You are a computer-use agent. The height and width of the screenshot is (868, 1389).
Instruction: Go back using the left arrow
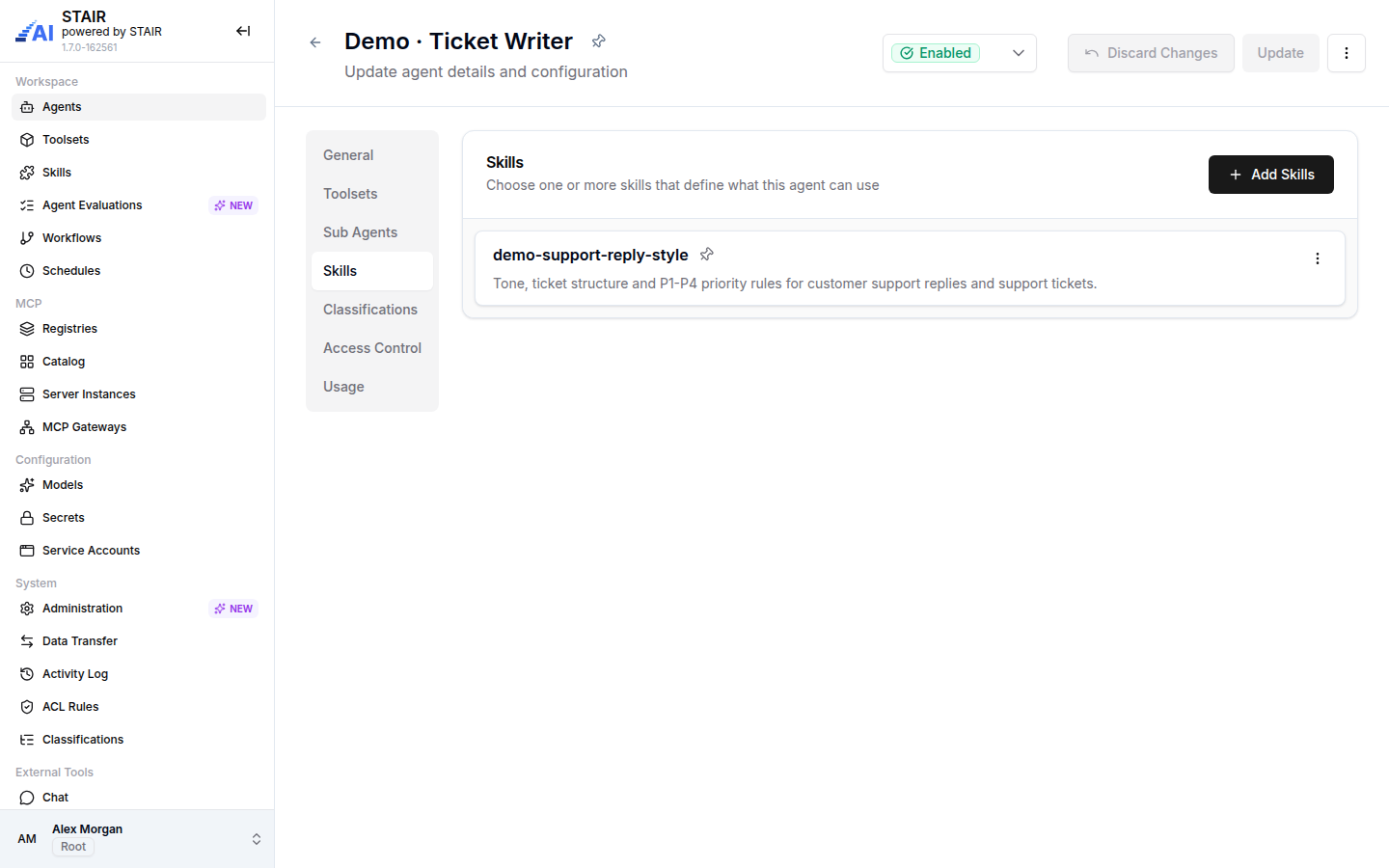coord(315,42)
